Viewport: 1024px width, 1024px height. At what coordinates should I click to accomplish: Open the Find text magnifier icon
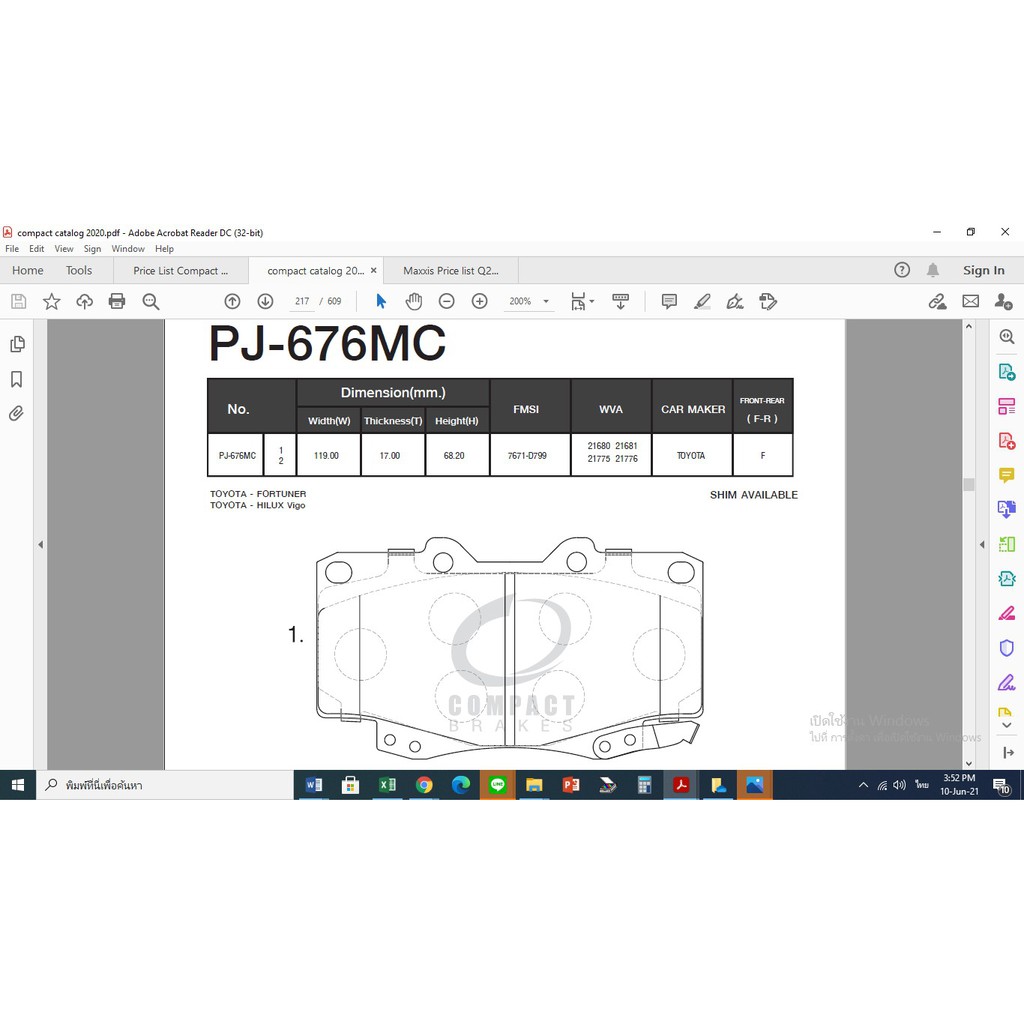click(x=151, y=301)
